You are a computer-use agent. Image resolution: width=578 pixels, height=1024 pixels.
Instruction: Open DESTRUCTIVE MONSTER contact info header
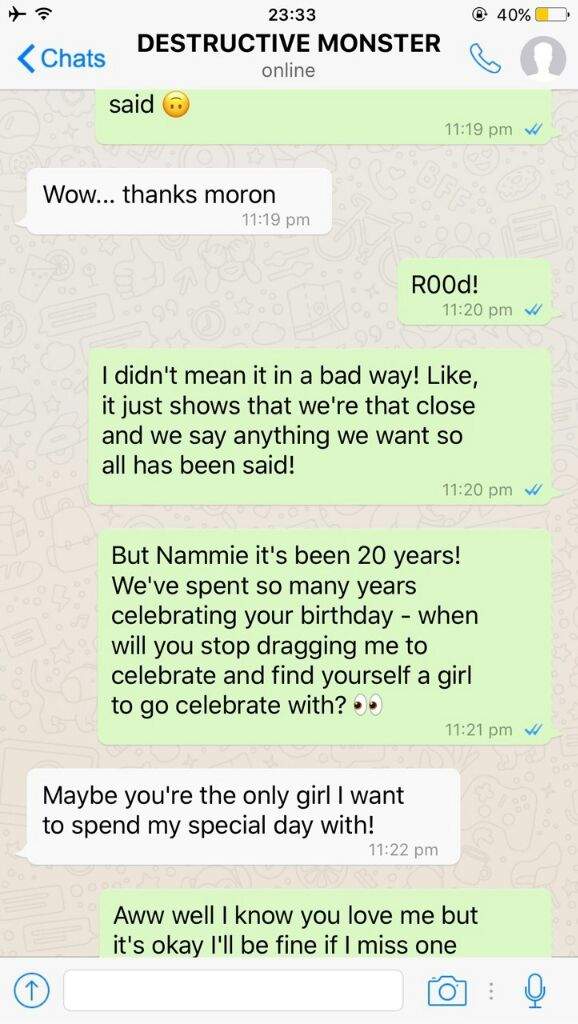coord(289,55)
